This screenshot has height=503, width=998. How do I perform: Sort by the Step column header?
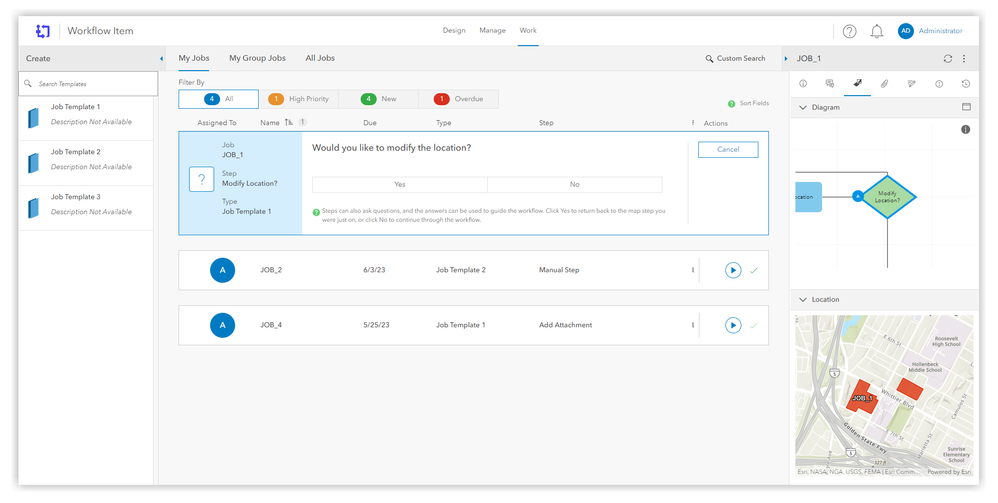coord(546,123)
